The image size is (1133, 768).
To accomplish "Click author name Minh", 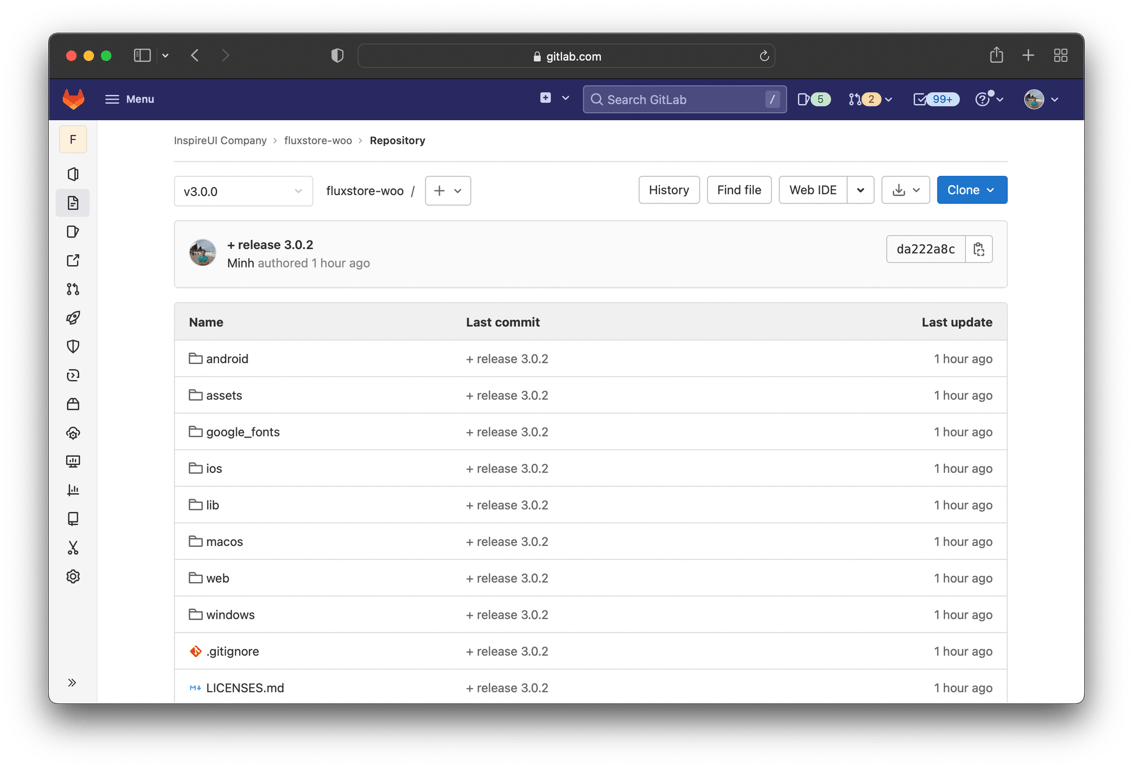I will coord(241,263).
